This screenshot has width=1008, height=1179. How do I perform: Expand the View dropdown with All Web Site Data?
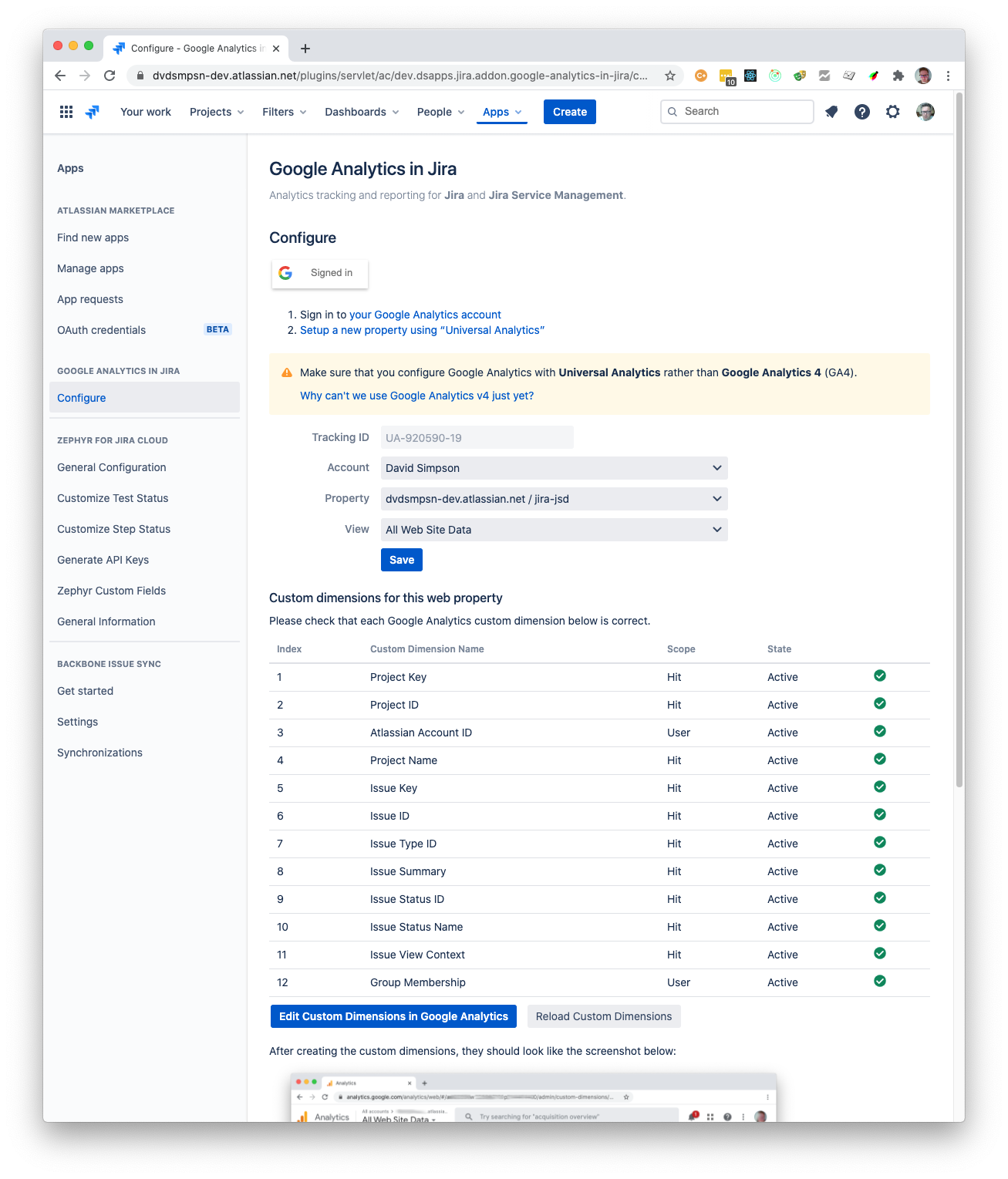tap(554, 530)
